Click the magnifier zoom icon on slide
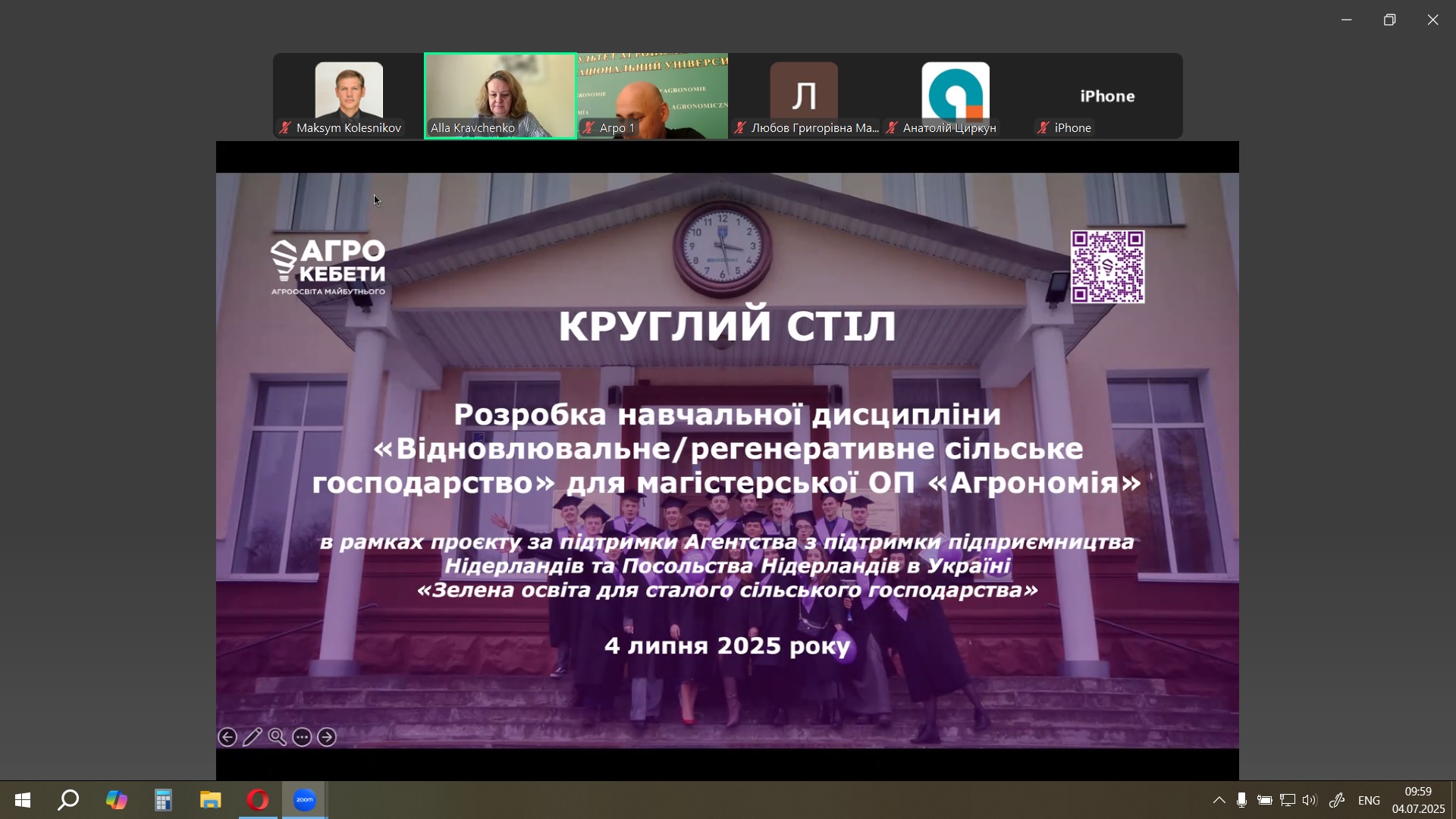 (278, 737)
